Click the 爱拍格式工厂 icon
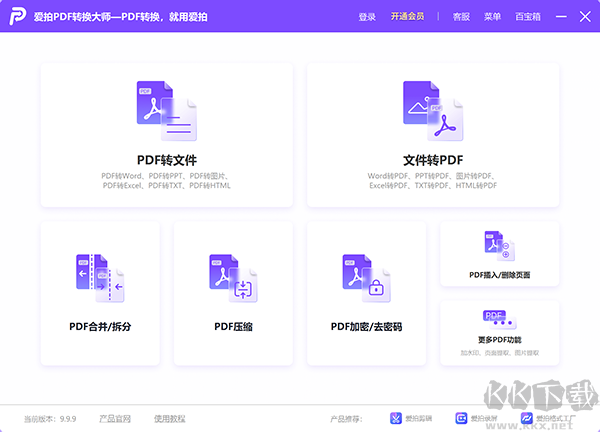600x432 pixels. coord(527,418)
